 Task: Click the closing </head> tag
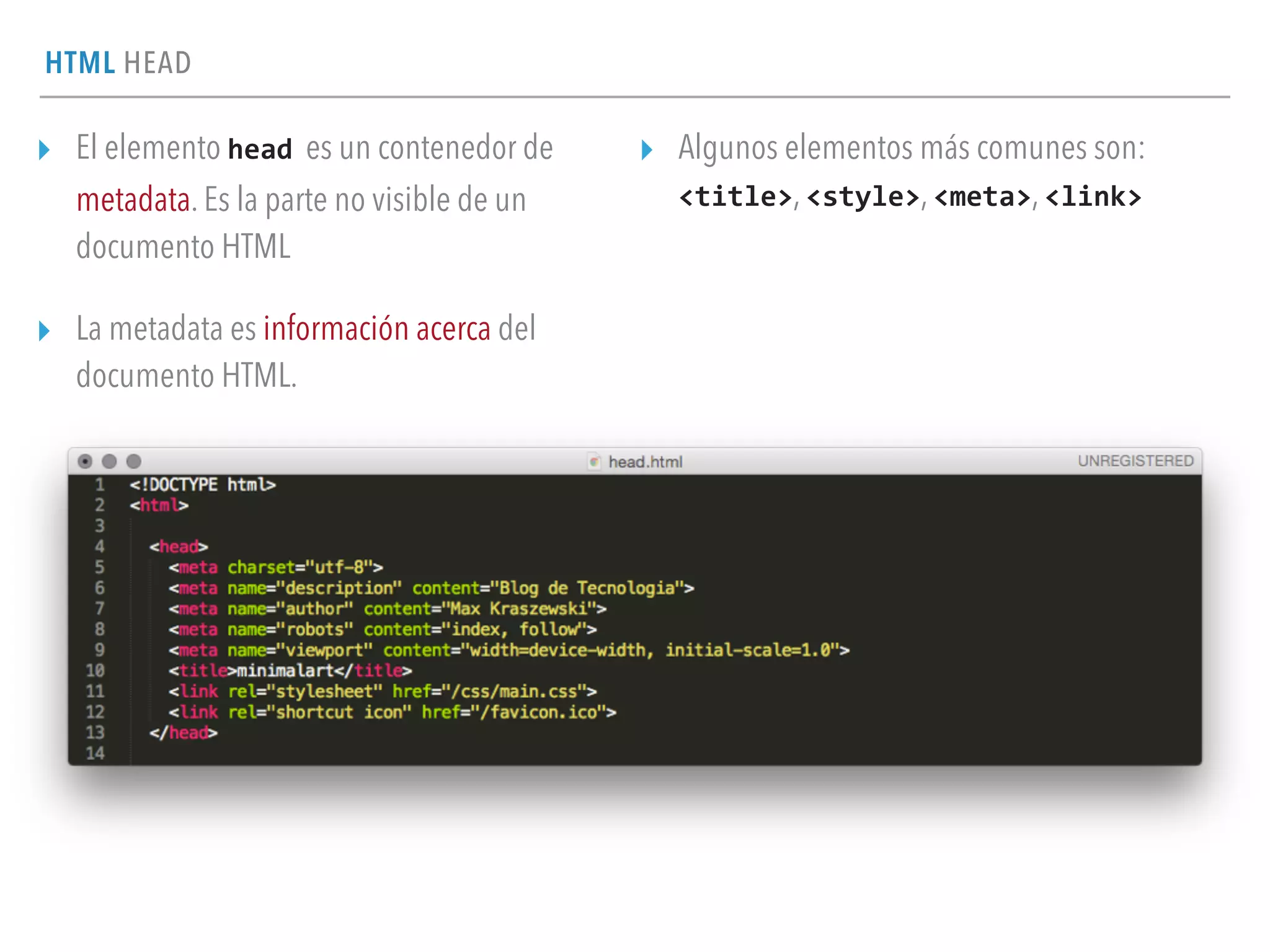pos(184,733)
